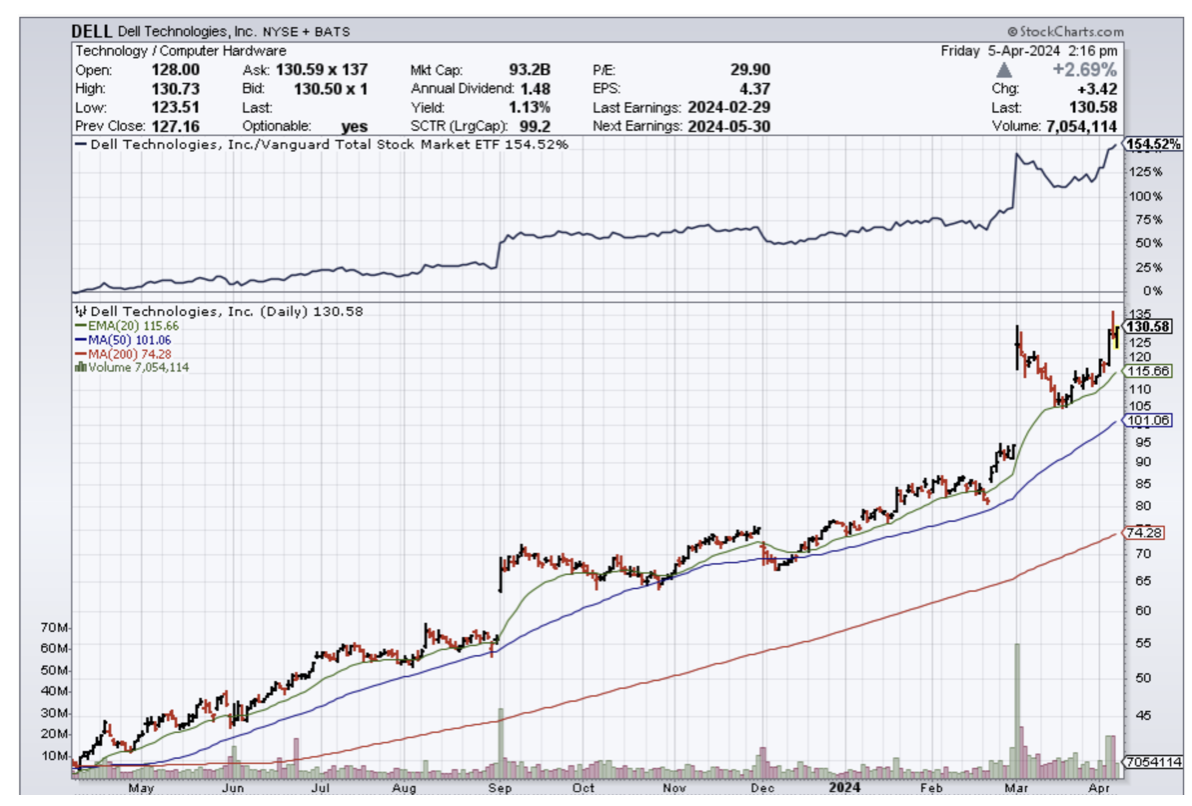
Task: Click the StockCharts.com watermark text
Action: point(1070,32)
